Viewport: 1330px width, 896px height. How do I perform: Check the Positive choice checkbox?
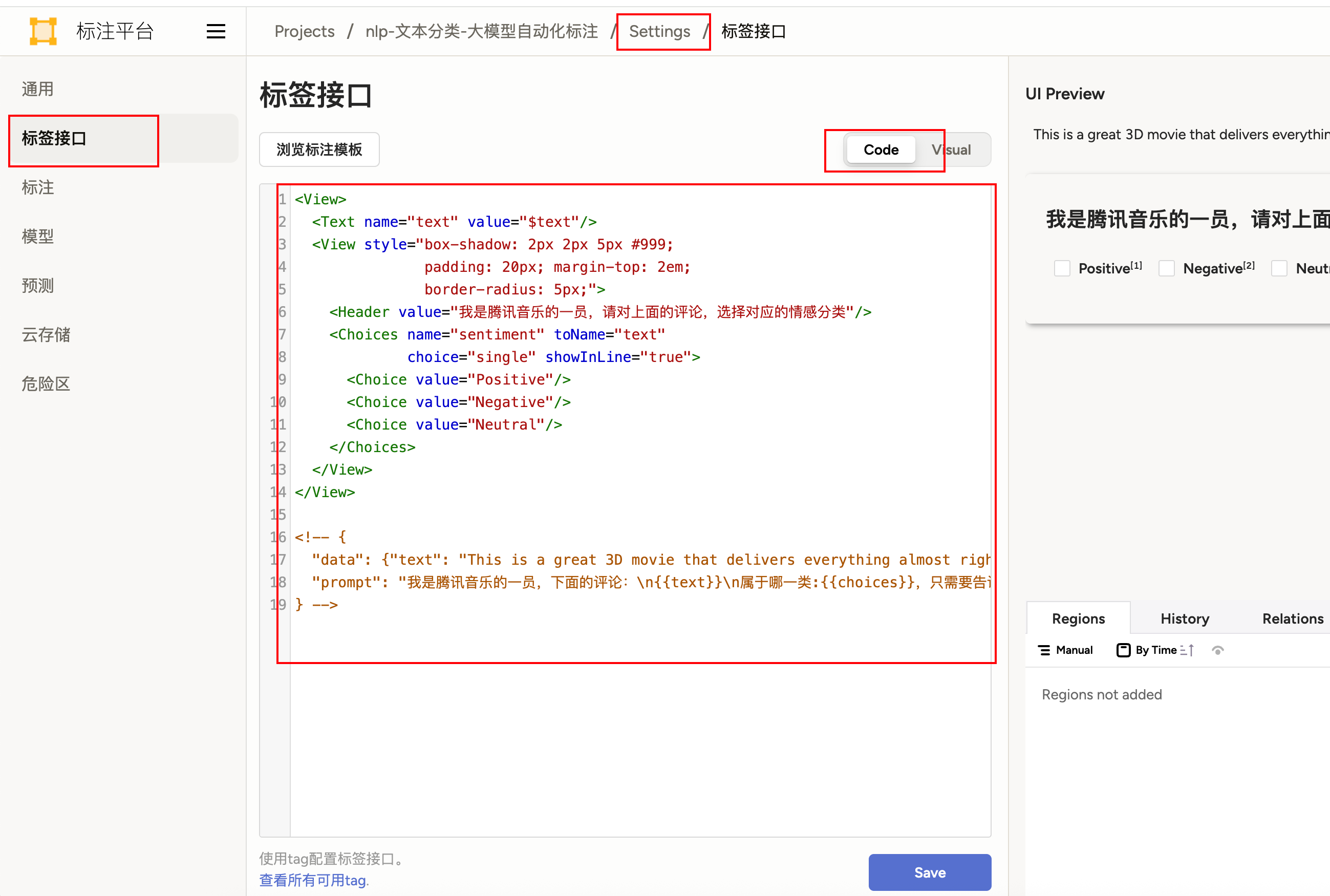click(1062, 269)
